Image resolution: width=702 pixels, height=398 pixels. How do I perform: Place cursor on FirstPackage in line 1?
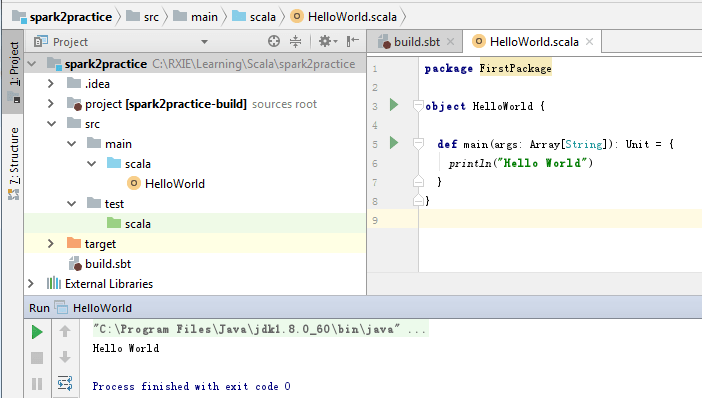[515, 68]
